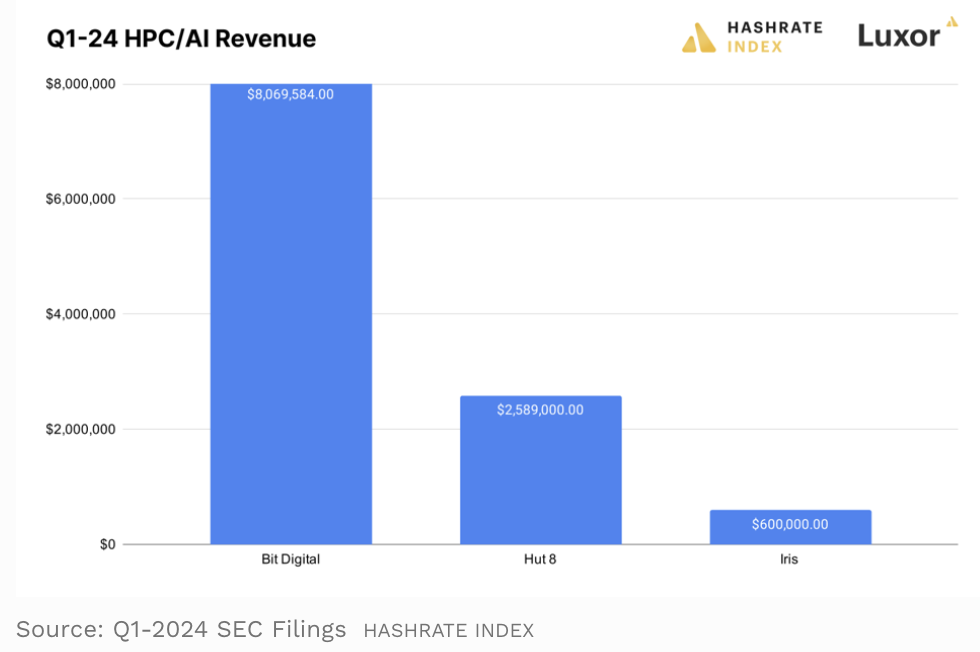This screenshot has width=980, height=652.
Task: Click the Hut 8 axis label
Action: coord(540,559)
